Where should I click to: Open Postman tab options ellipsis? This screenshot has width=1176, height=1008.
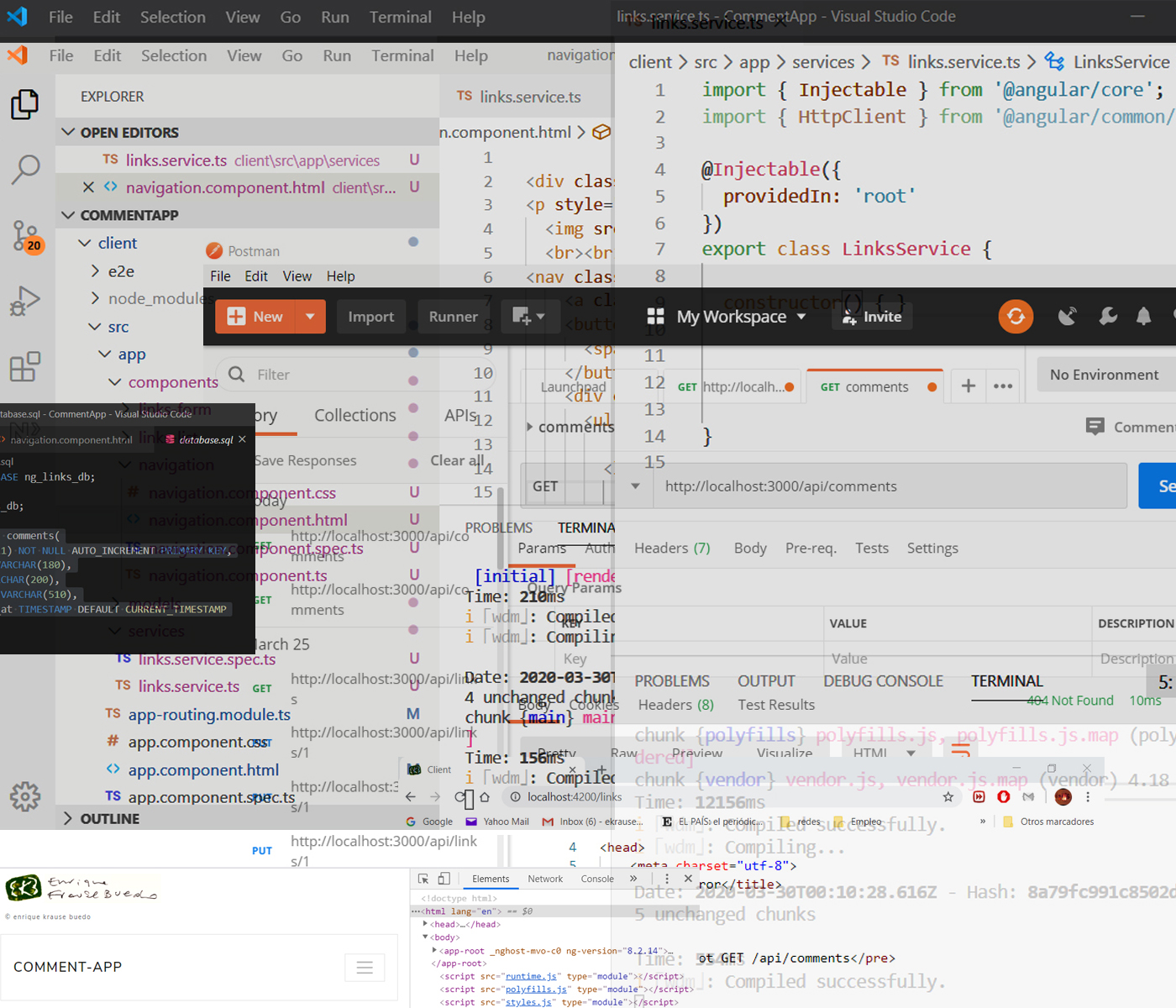pos(1003,386)
